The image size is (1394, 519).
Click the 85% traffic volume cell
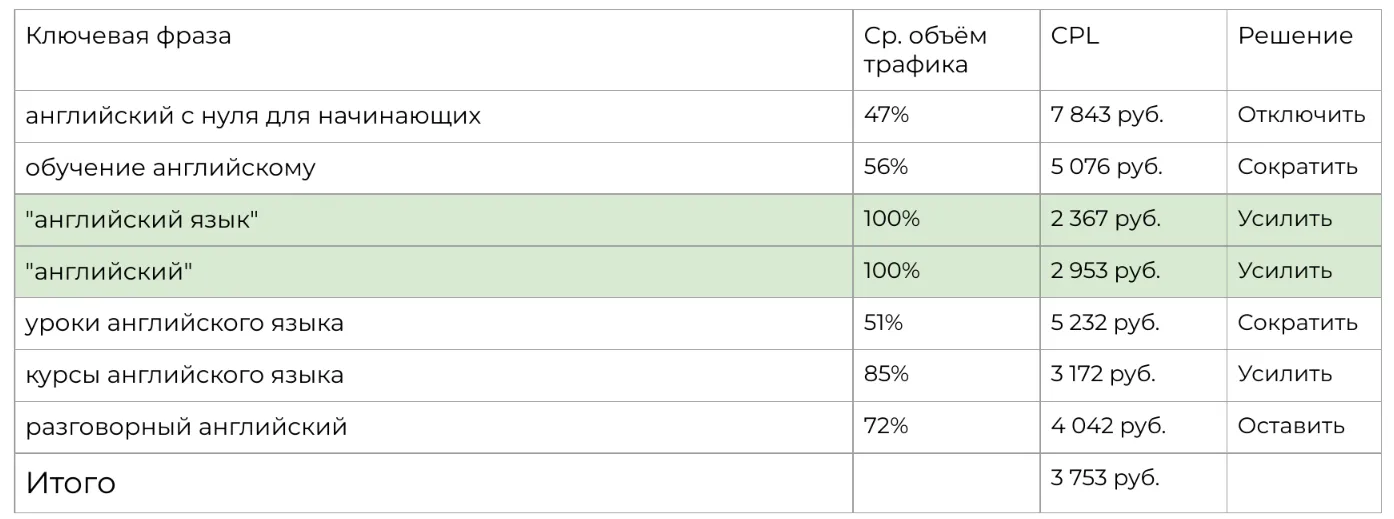click(886, 375)
